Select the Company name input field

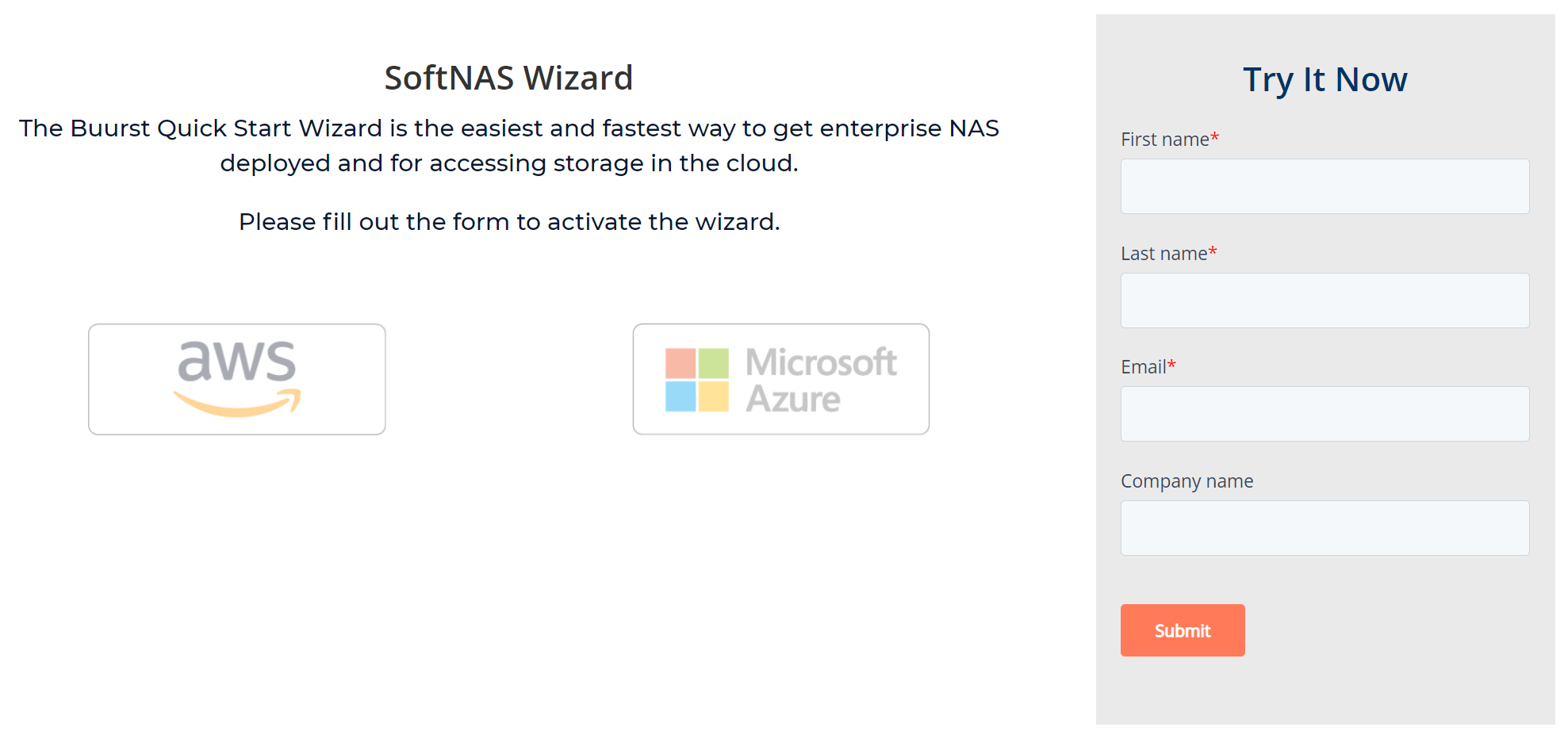pos(1324,528)
